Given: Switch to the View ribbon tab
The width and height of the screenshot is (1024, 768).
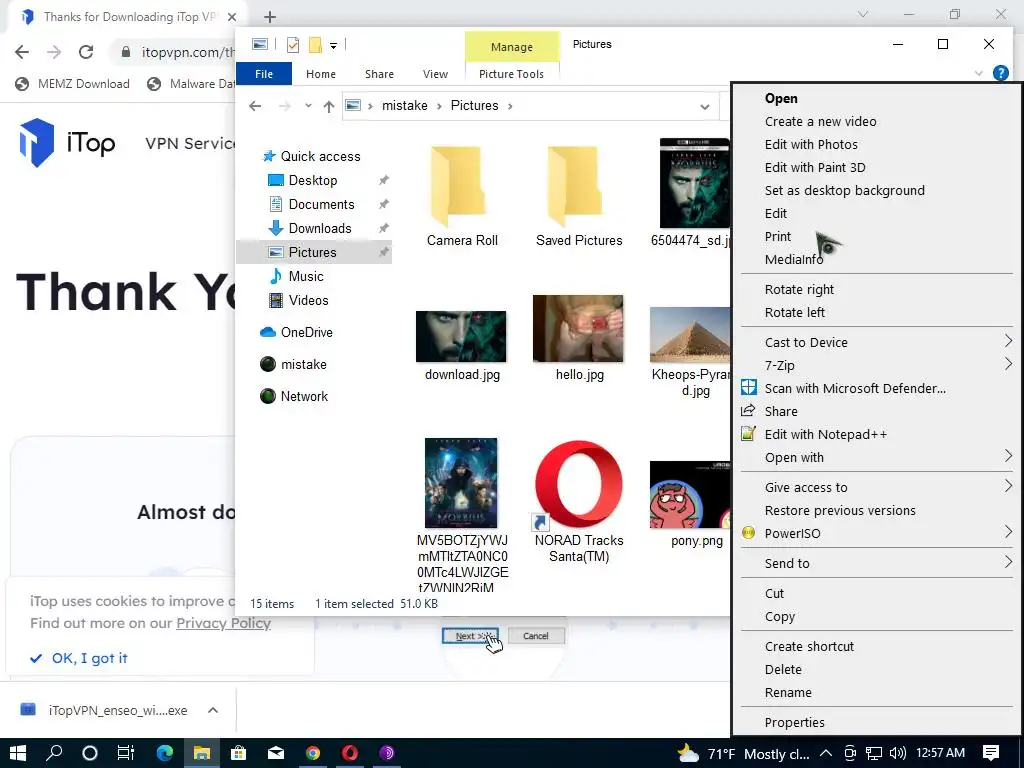Looking at the screenshot, I should [x=435, y=74].
